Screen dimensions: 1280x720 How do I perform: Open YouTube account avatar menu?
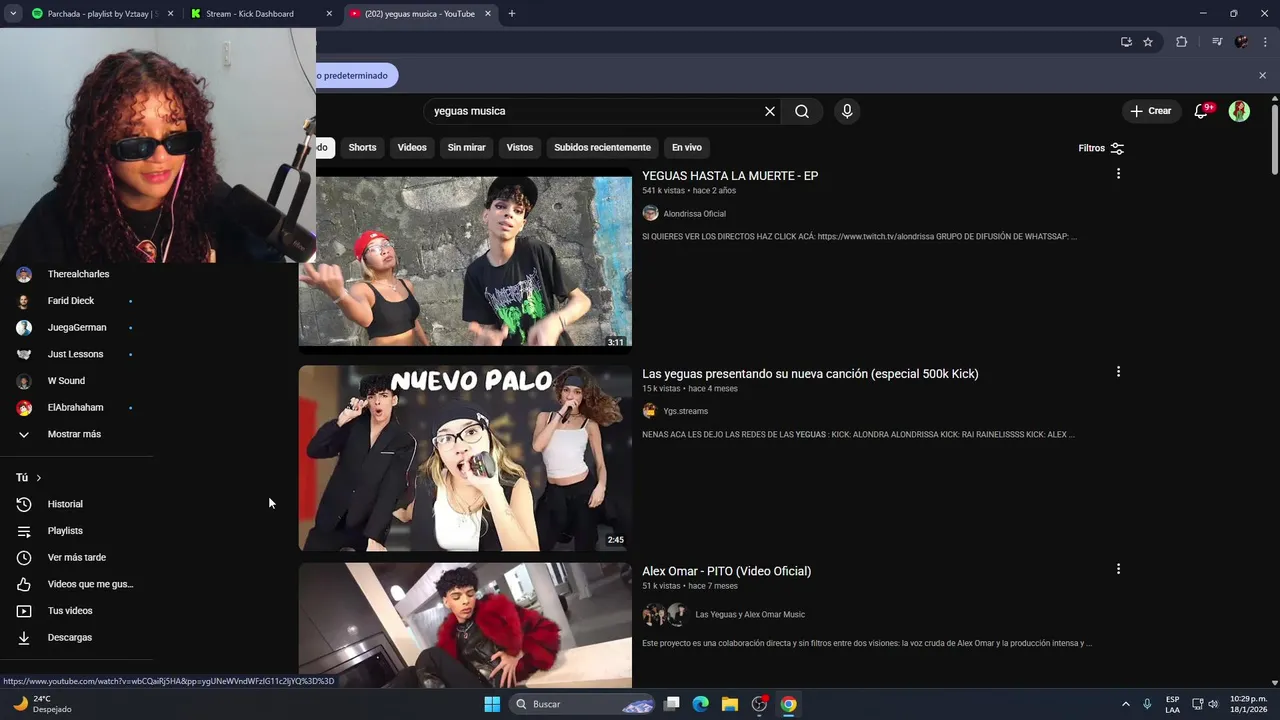click(1239, 111)
